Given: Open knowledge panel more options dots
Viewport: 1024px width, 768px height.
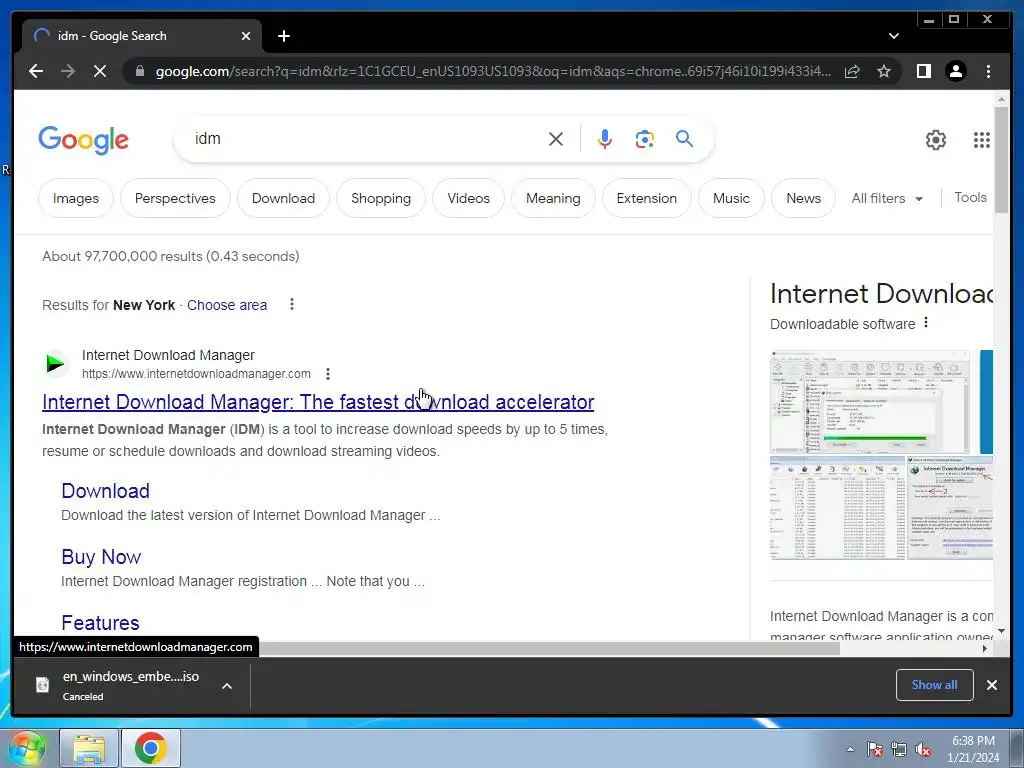Looking at the screenshot, I should (x=925, y=323).
